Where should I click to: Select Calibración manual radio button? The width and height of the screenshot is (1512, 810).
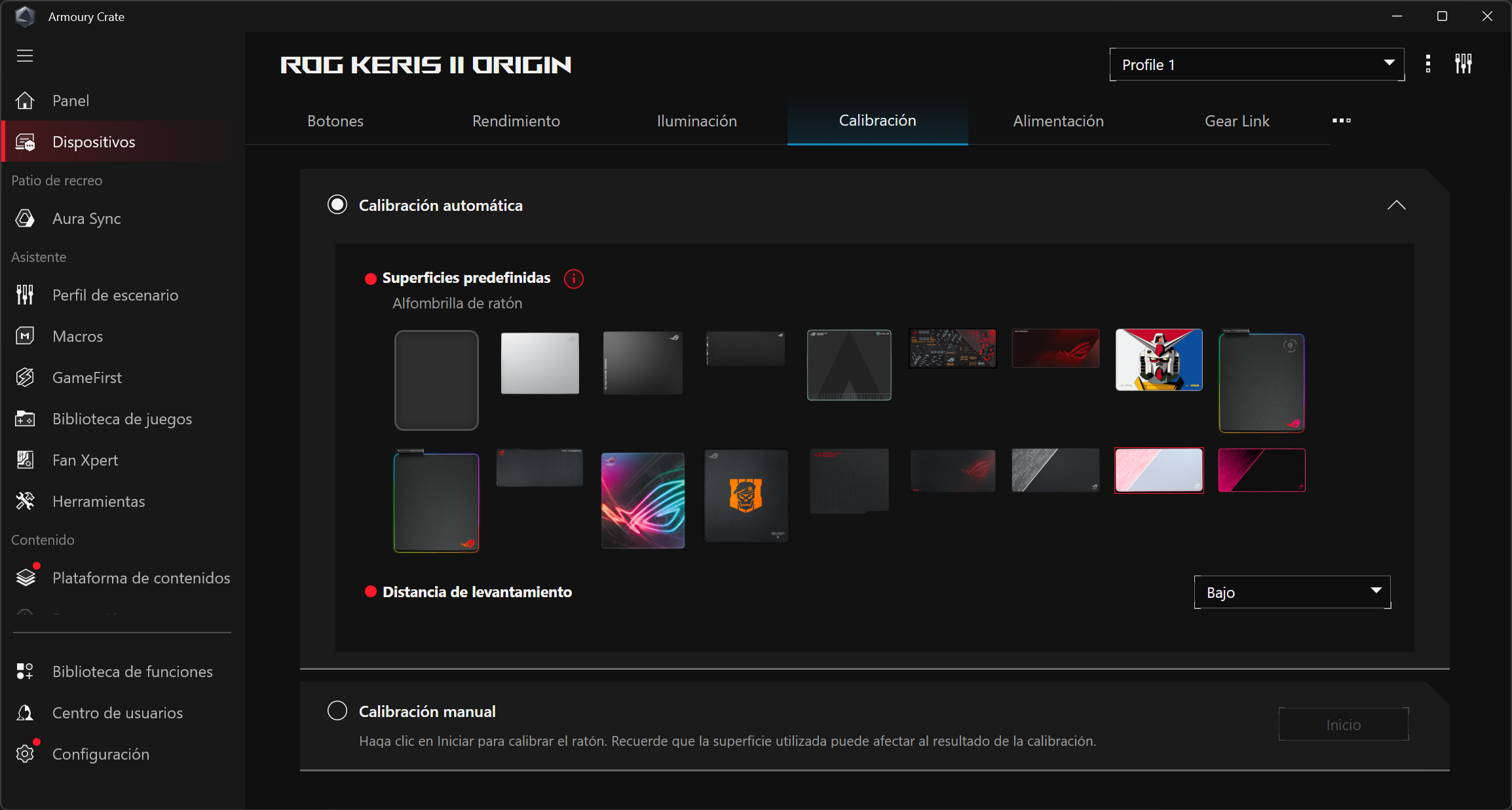coord(337,711)
